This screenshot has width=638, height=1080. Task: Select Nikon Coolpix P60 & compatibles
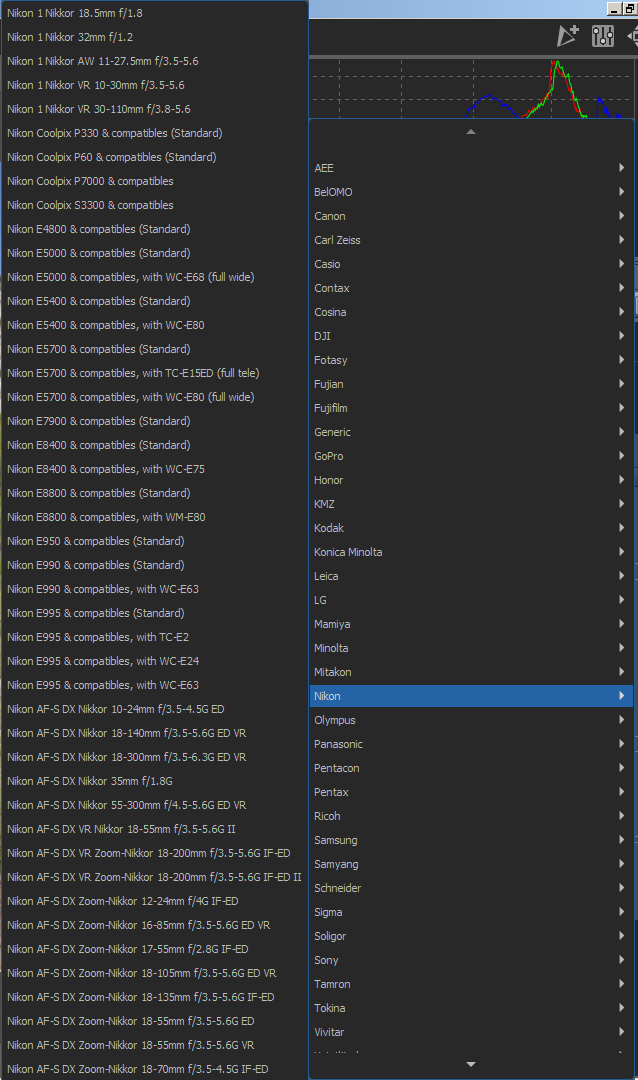[154, 157]
